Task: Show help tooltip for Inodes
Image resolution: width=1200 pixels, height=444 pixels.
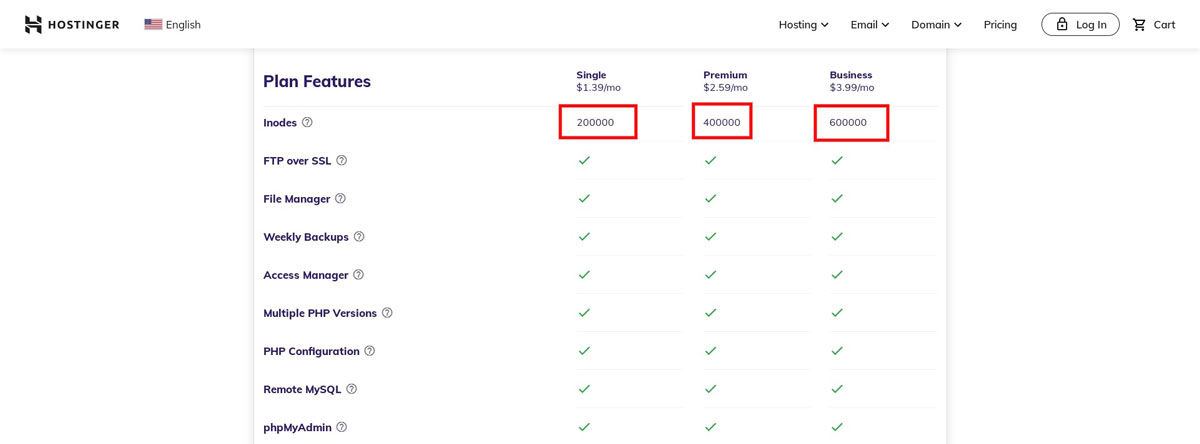Action: pyautogui.click(x=307, y=122)
